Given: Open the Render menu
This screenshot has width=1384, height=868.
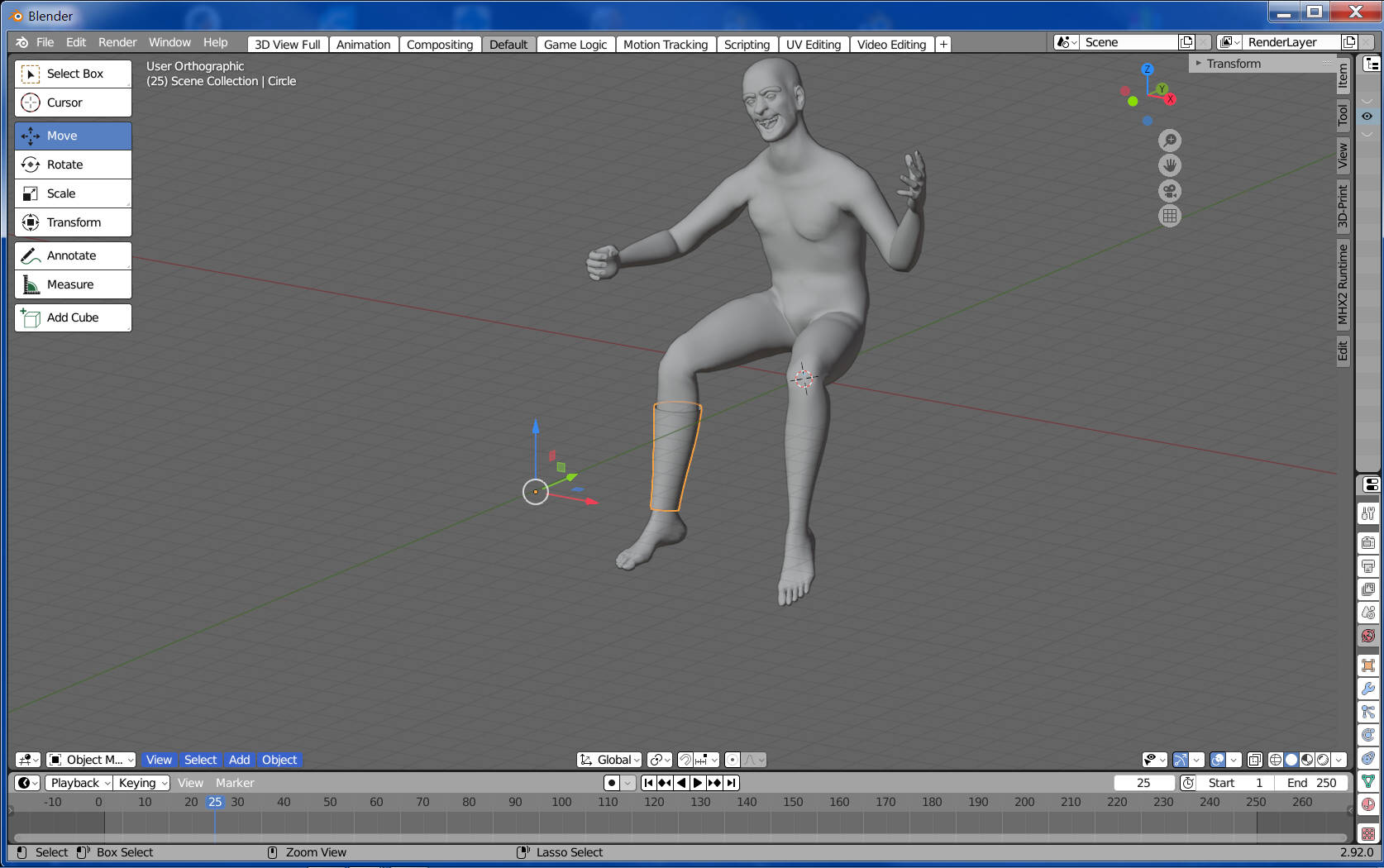Looking at the screenshot, I should 117,42.
